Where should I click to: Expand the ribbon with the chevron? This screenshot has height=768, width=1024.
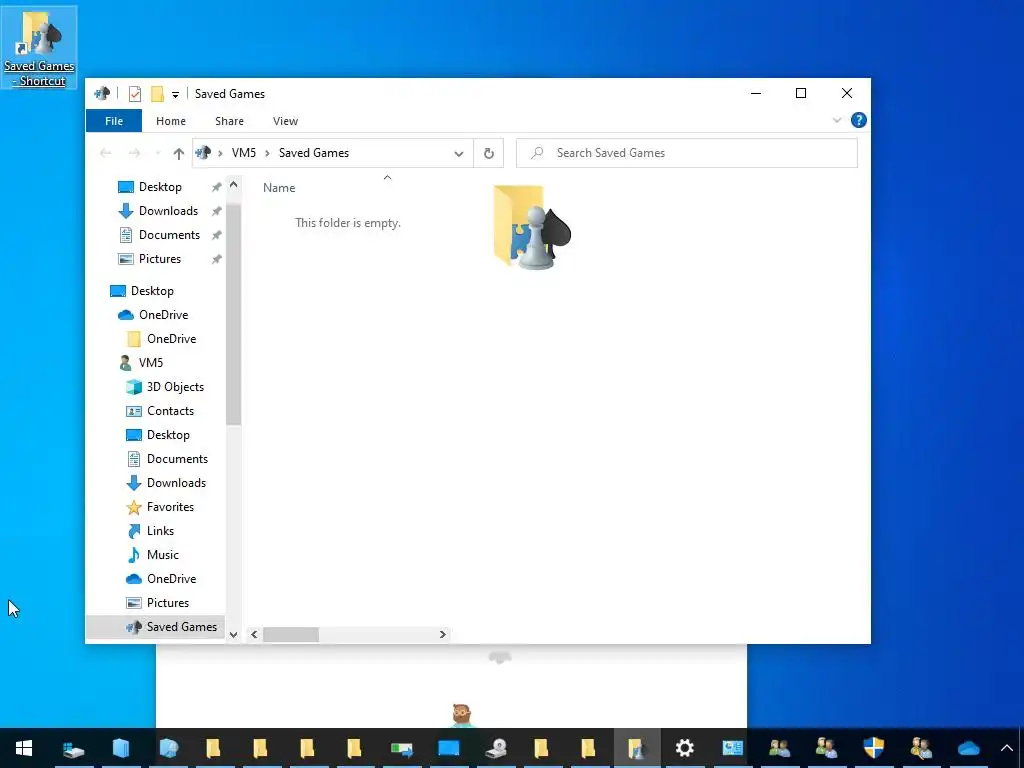[837, 120]
